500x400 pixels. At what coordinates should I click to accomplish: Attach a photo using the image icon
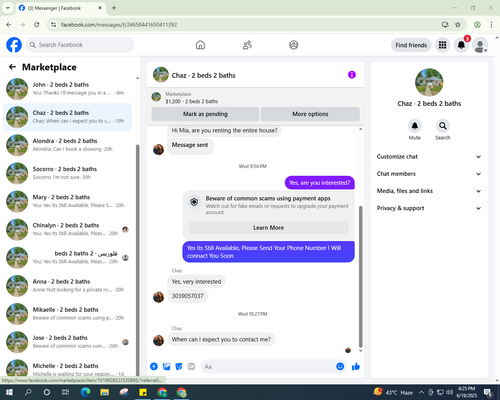point(166,367)
